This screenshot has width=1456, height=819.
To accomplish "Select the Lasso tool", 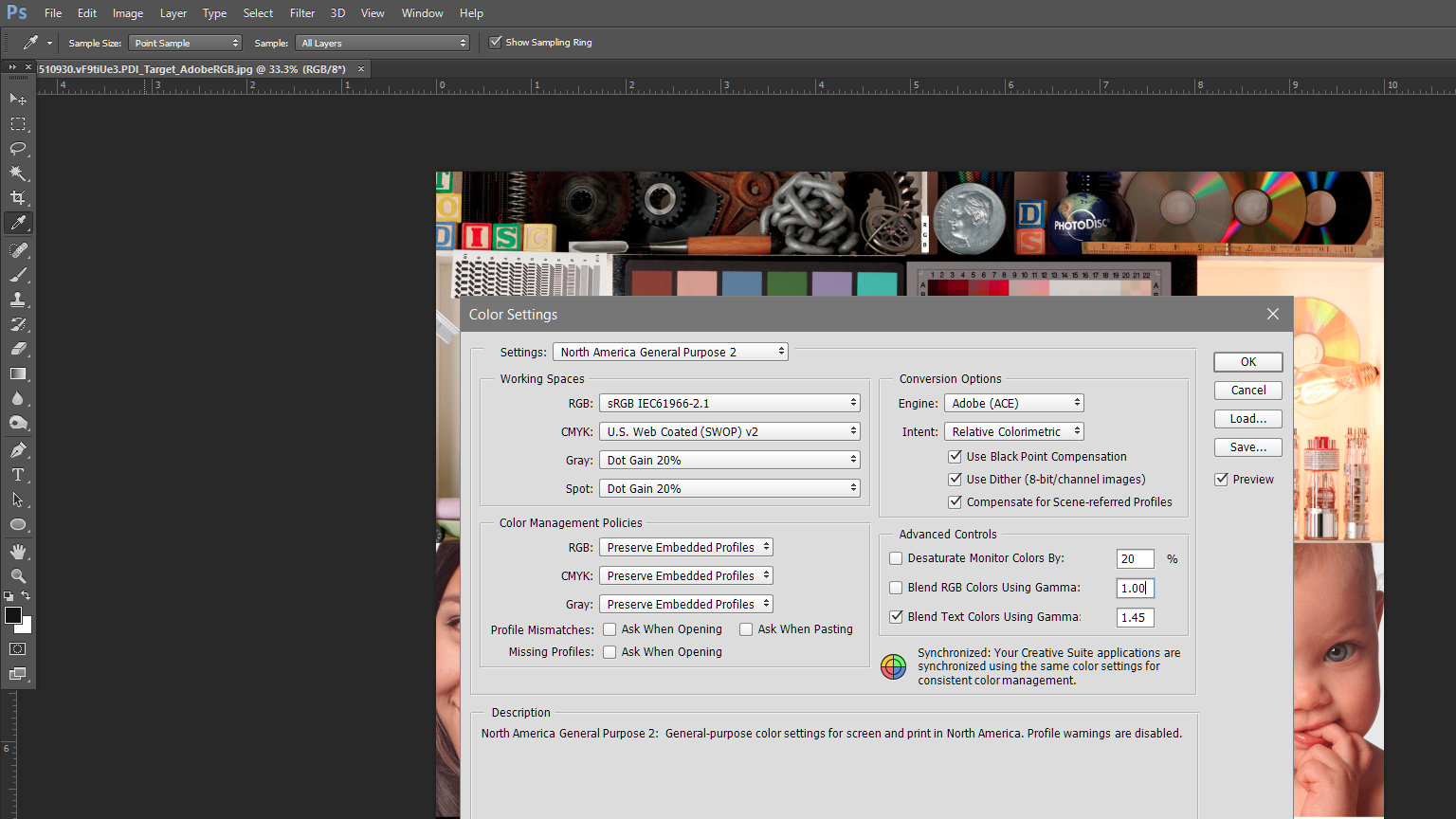I will tap(18, 149).
